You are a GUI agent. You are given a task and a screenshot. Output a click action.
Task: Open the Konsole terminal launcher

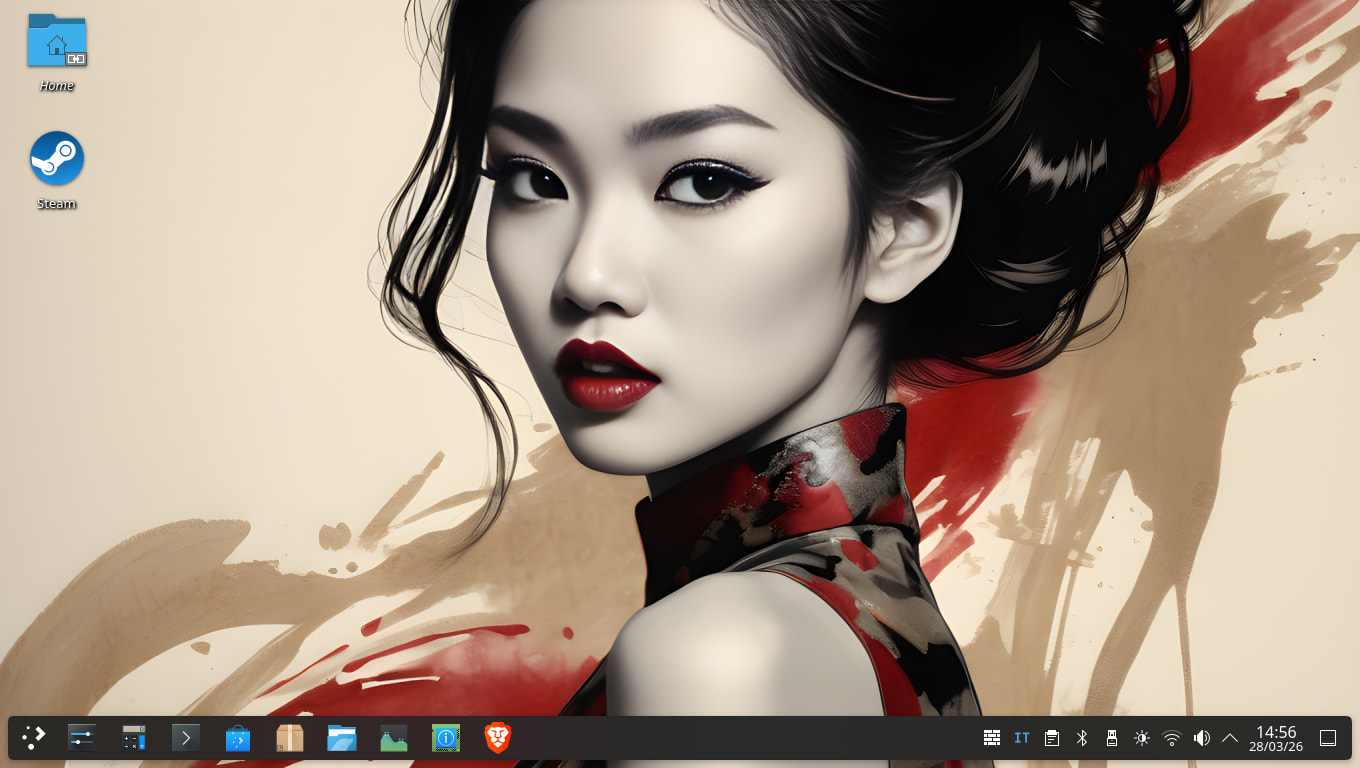click(186, 738)
